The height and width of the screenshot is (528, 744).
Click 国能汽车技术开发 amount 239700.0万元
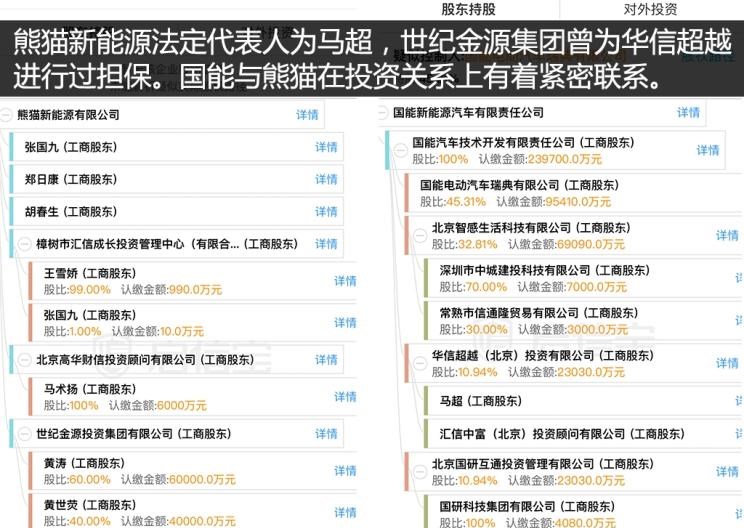[x=564, y=159]
